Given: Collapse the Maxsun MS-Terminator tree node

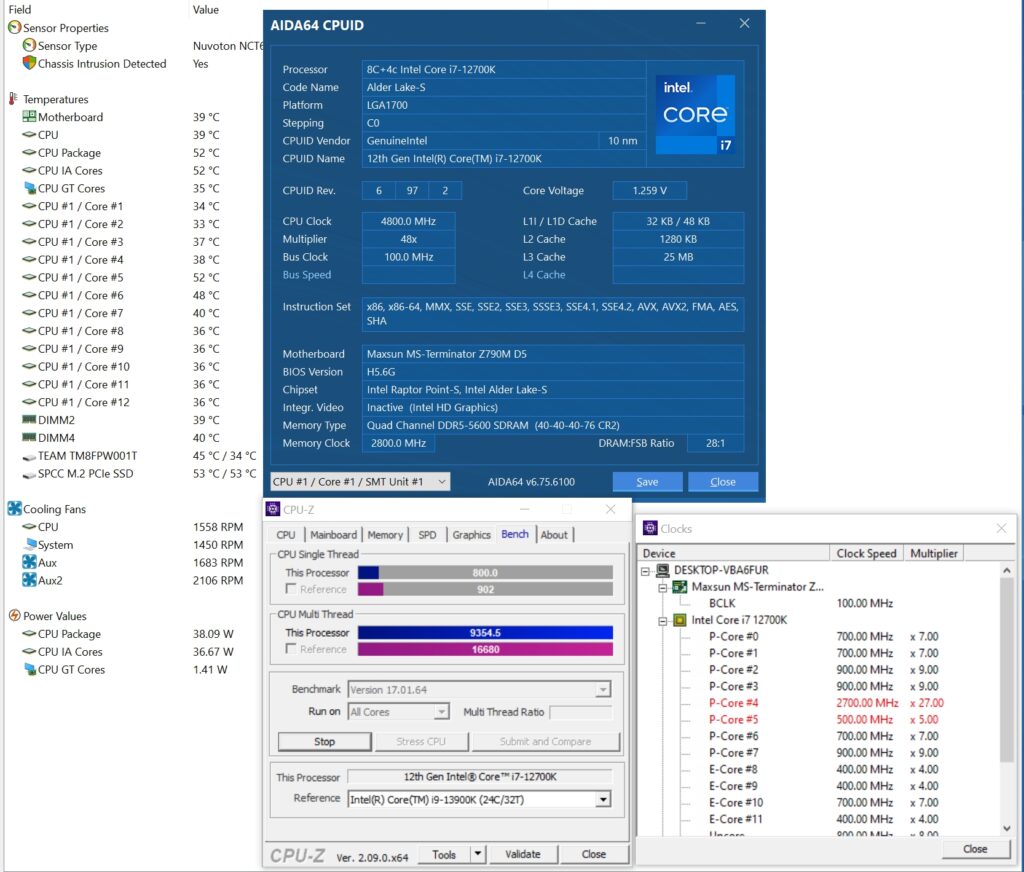Looking at the screenshot, I should coord(662,587).
